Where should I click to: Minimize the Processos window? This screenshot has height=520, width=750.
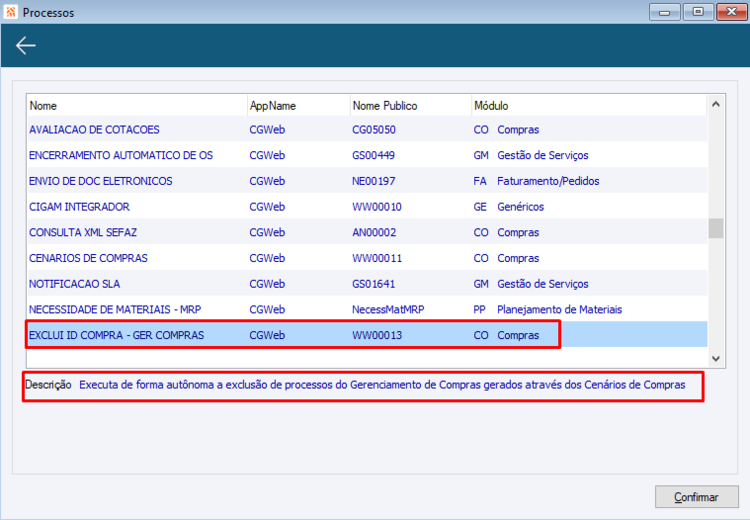664,12
